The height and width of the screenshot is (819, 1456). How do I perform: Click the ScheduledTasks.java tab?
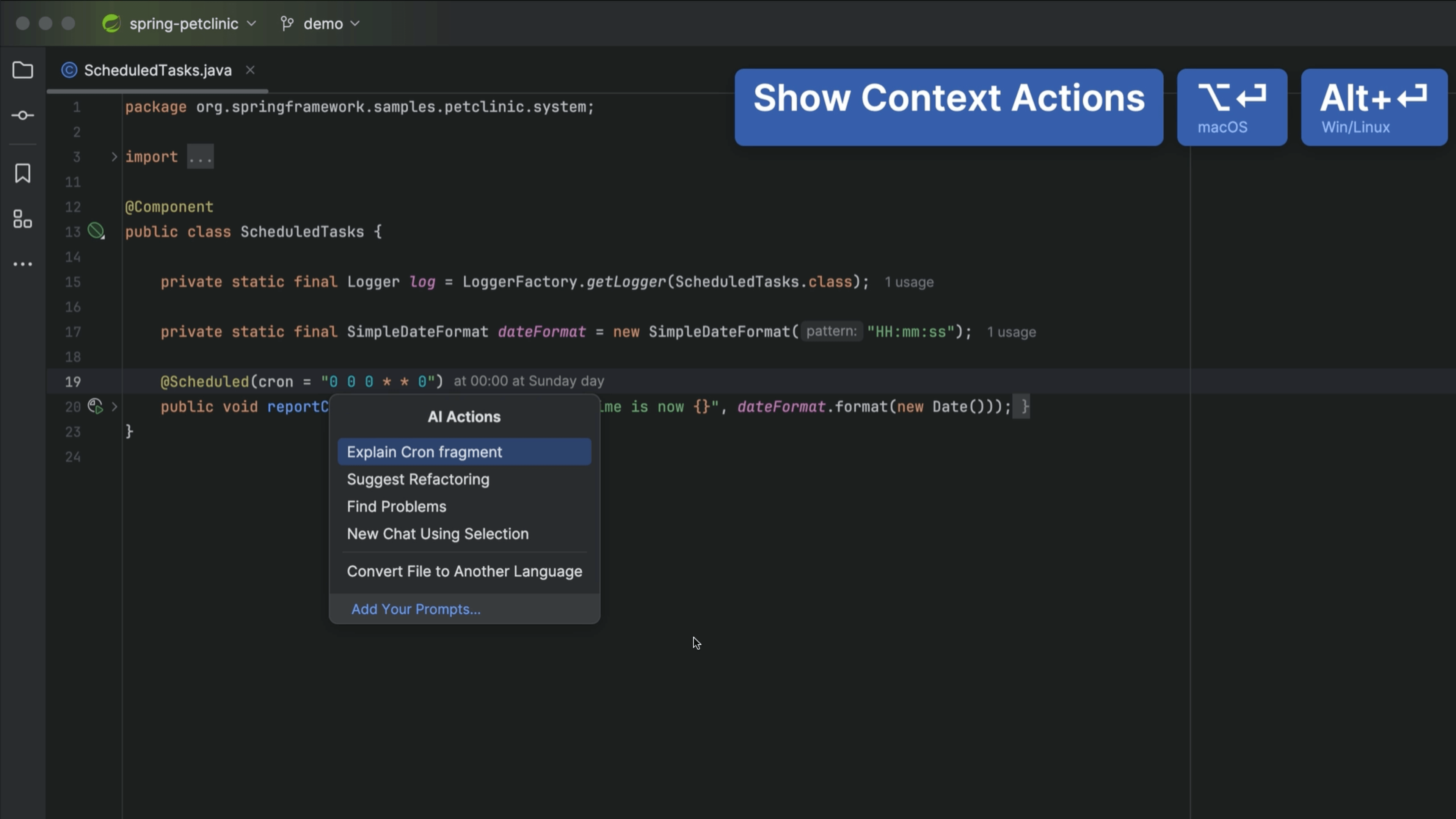click(159, 70)
